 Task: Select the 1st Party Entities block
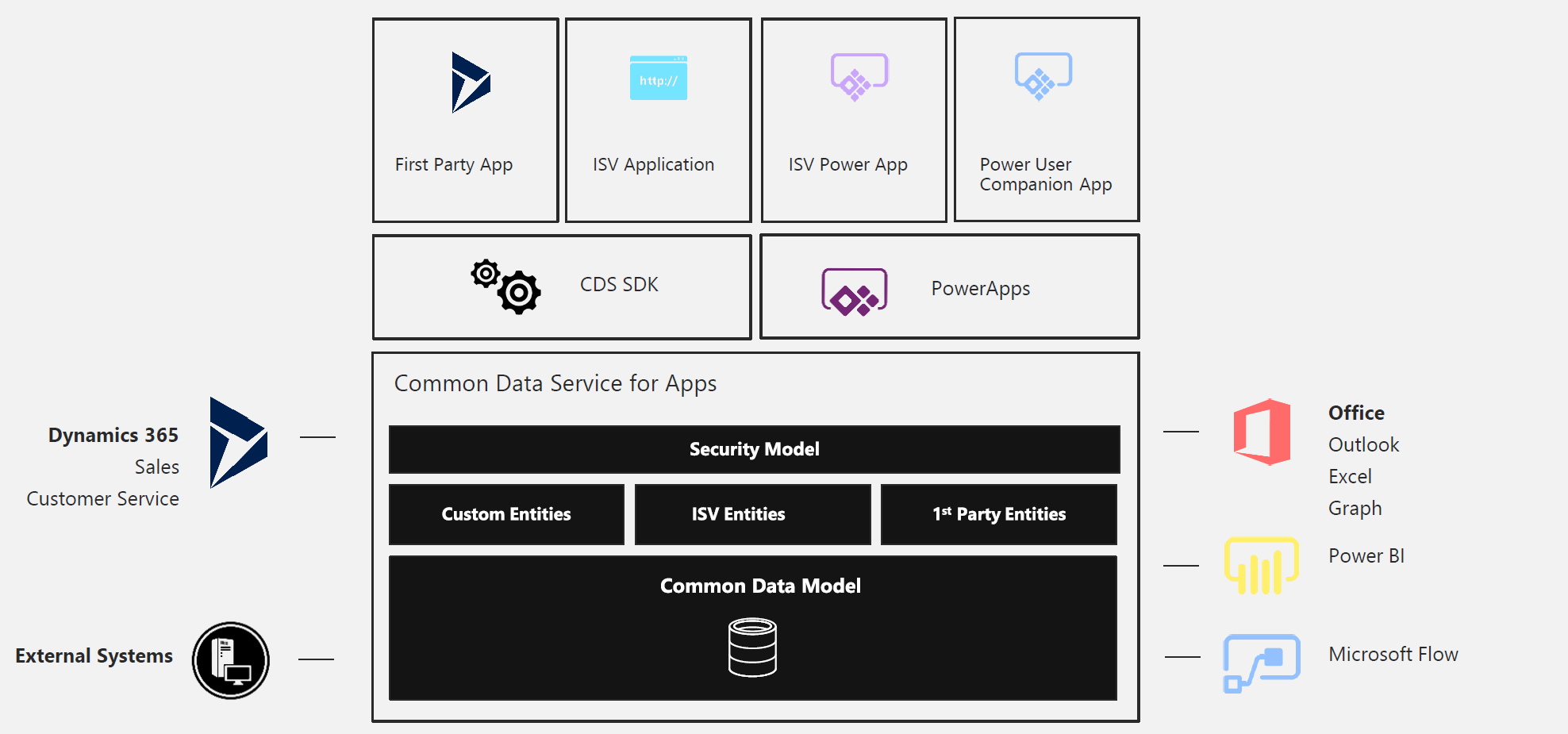coord(998,514)
